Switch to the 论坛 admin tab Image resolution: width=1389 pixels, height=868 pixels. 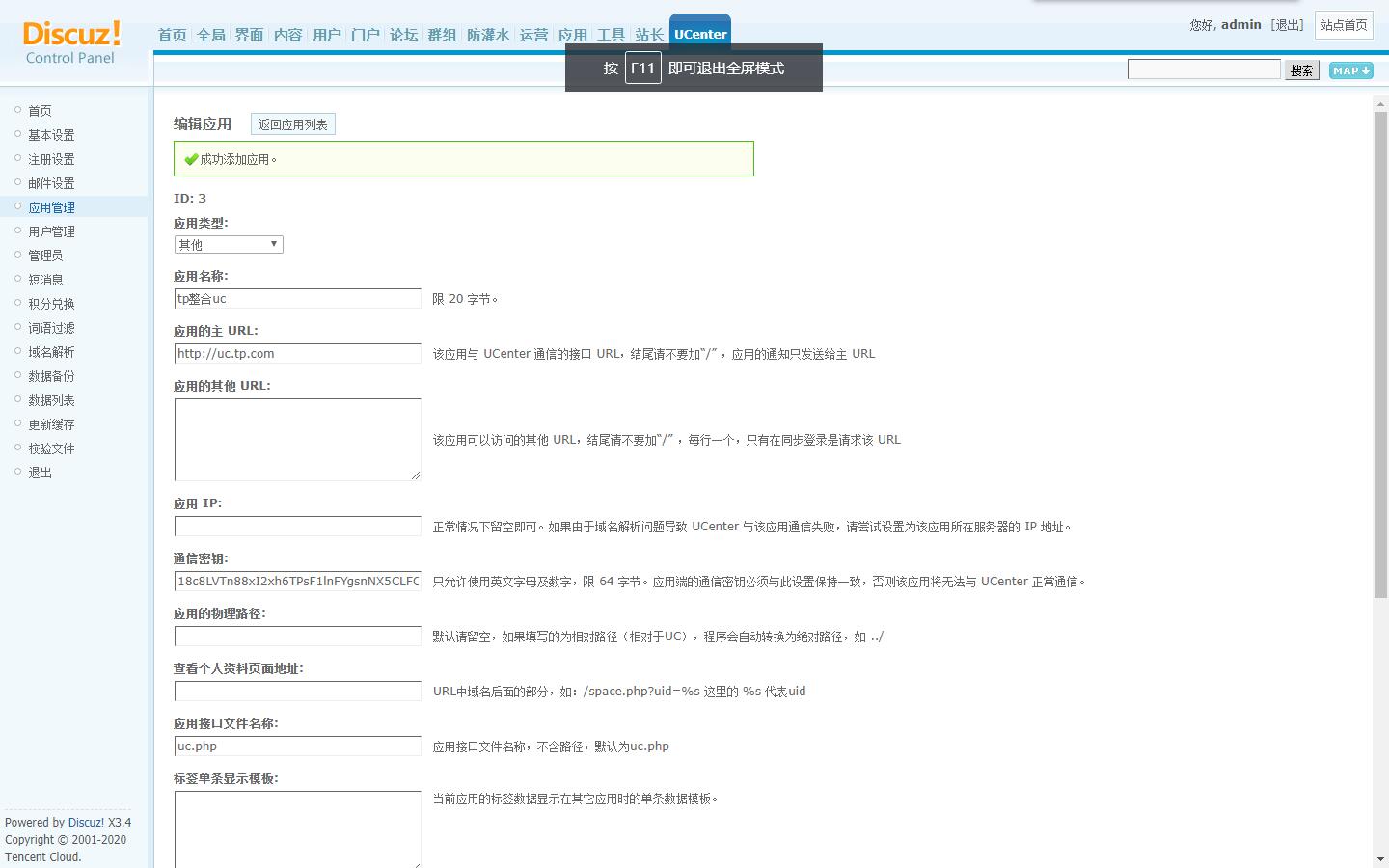point(403,34)
